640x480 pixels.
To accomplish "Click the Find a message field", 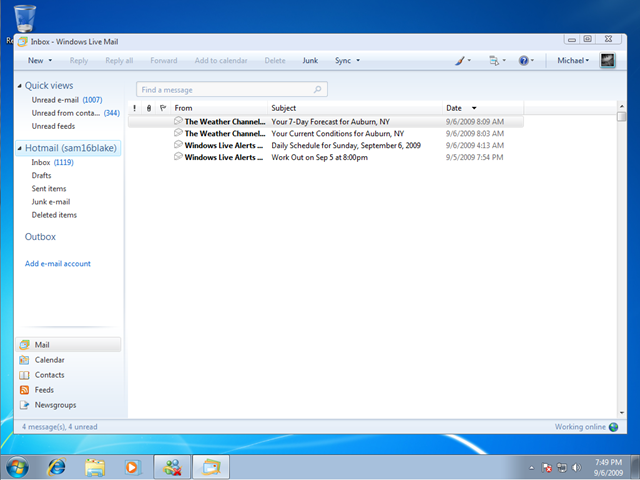I will coord(231,89).
